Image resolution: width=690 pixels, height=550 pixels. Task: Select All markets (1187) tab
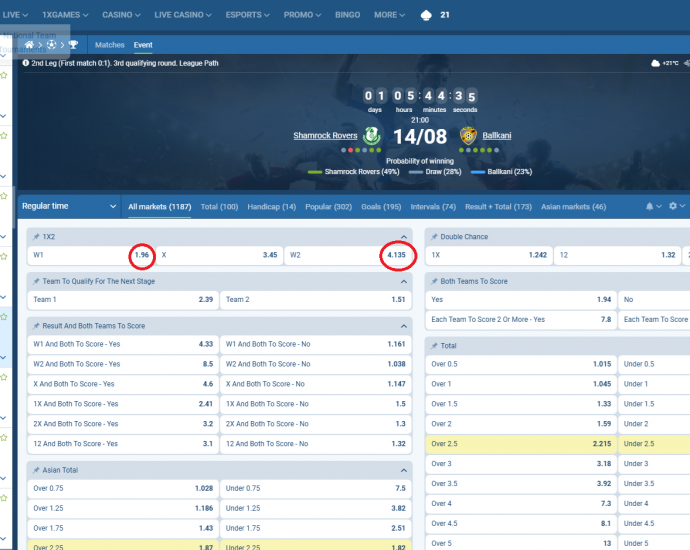tap(159, 207)
